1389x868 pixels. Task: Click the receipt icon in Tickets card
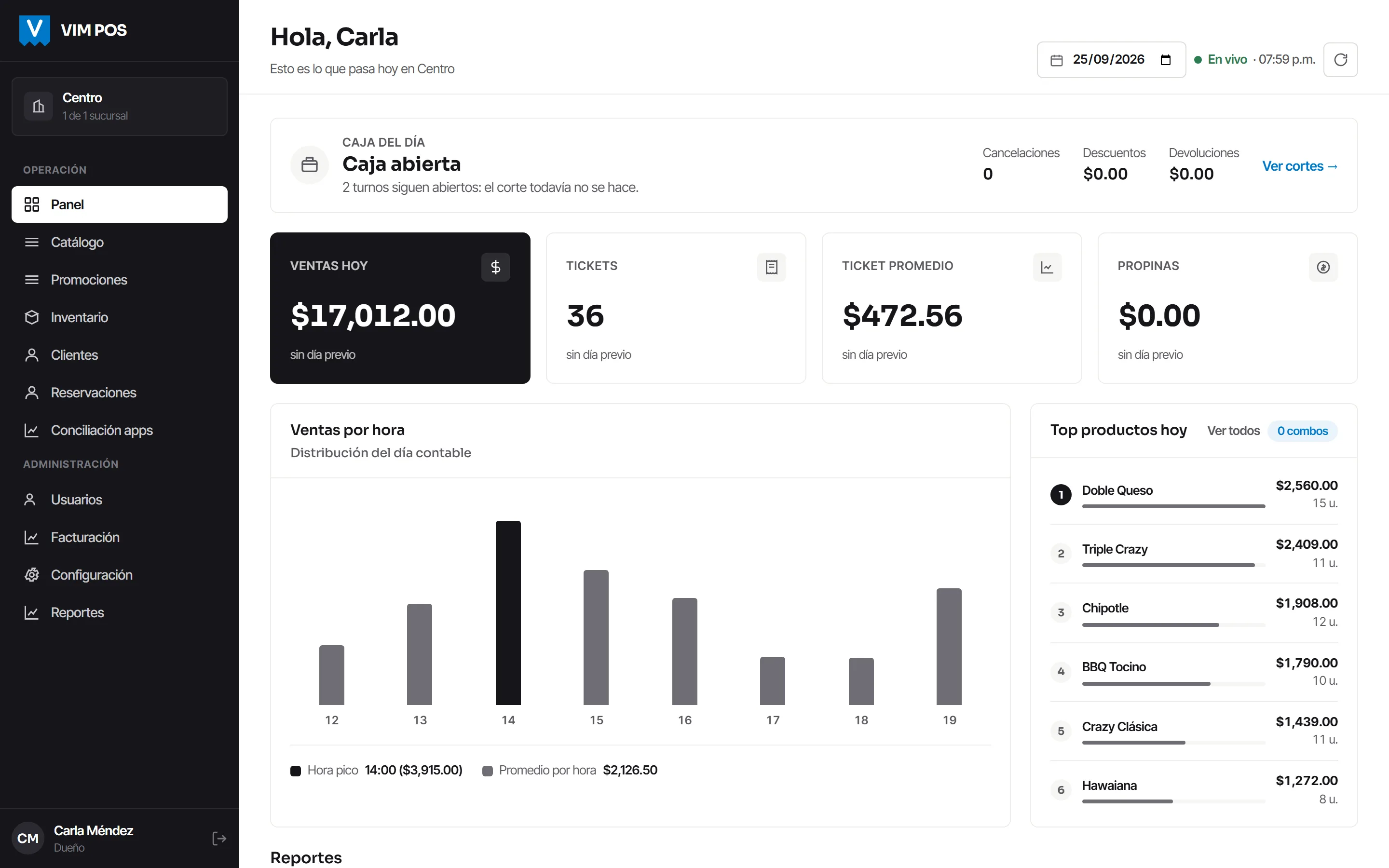coord(771,267)
